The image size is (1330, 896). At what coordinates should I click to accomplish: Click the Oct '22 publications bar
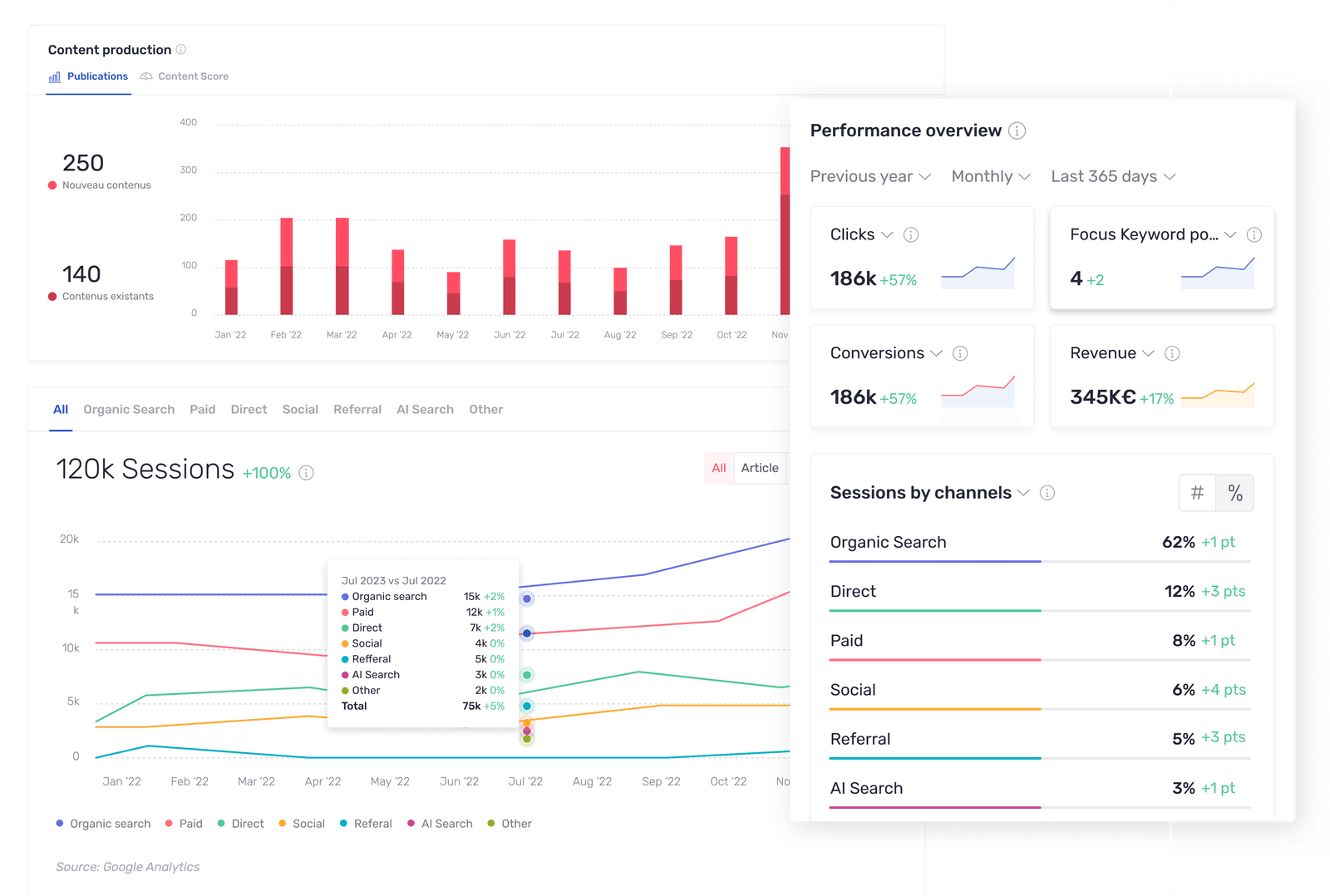[731, 276]
